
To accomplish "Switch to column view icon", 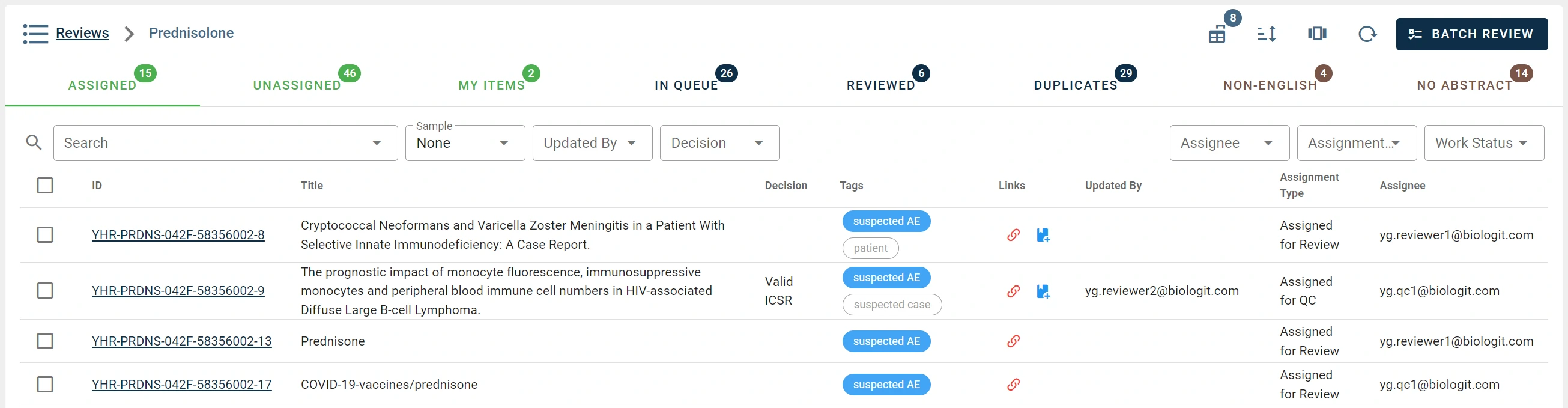I will point(1316,34).
